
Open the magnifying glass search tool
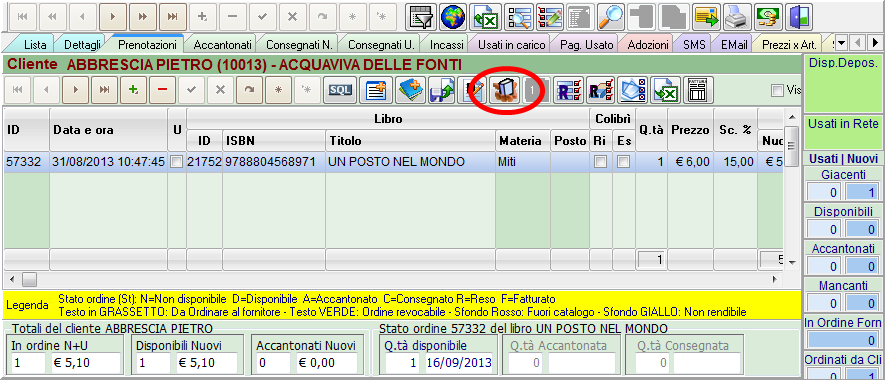pos(610,16)
